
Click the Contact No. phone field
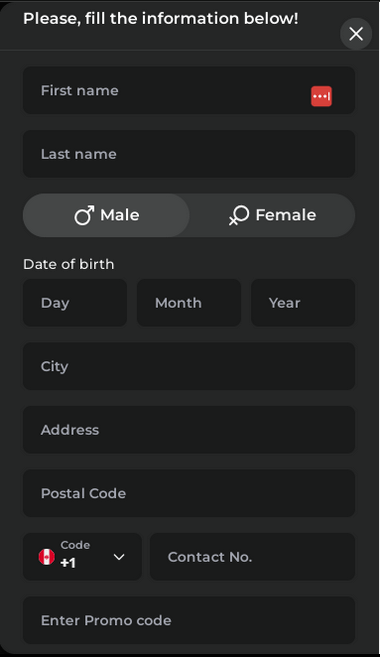click(x=253, y=557)
